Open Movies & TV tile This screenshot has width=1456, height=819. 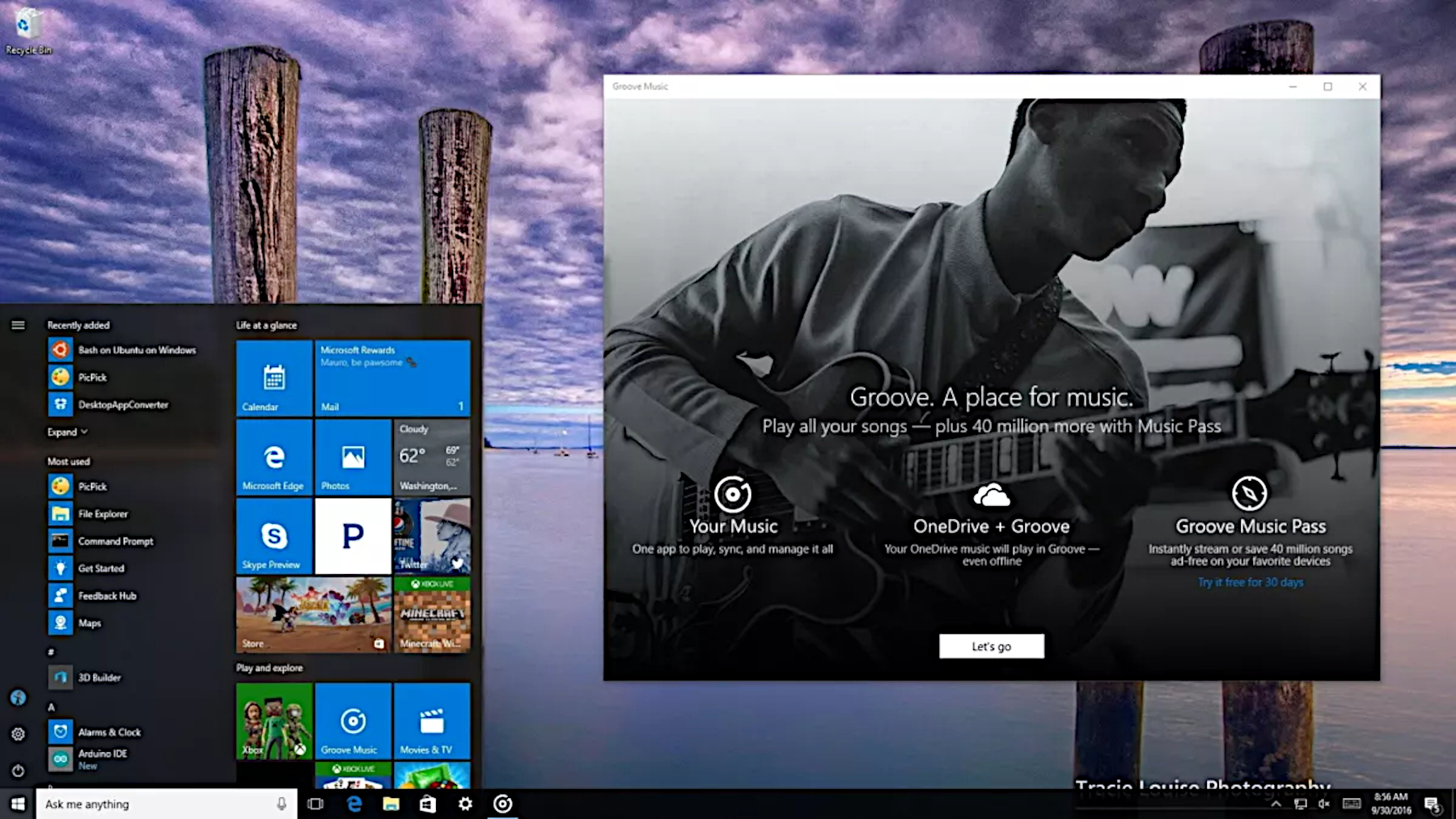click(432, 721)
